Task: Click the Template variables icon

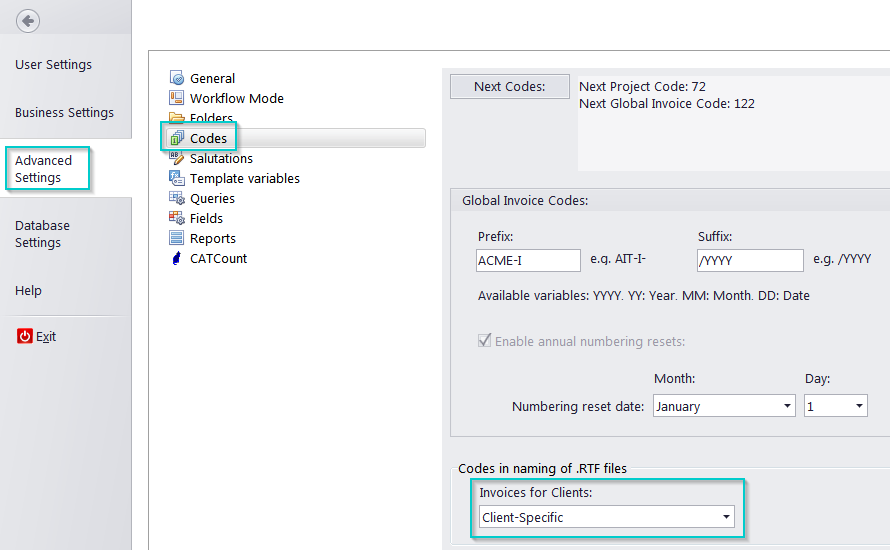Action: click(x=177, y=178)
